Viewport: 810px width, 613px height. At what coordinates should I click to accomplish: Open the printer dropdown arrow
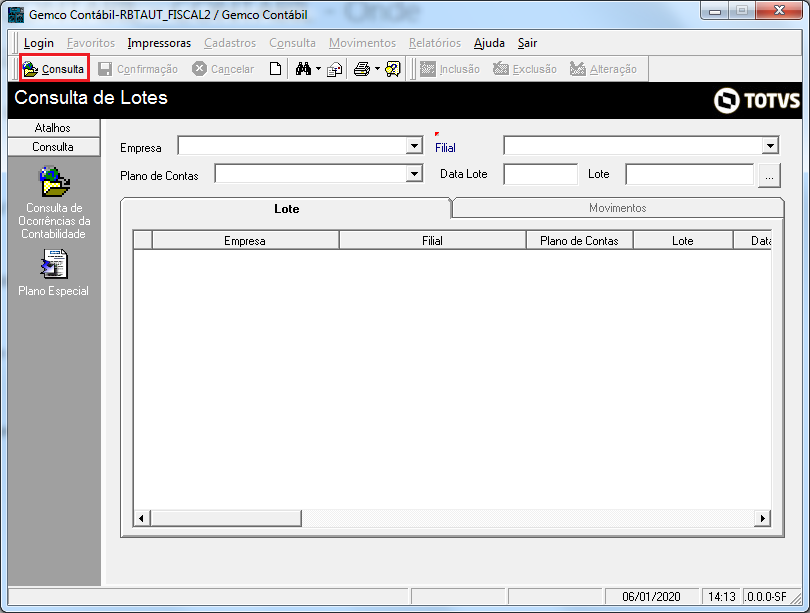pos(377,69)
